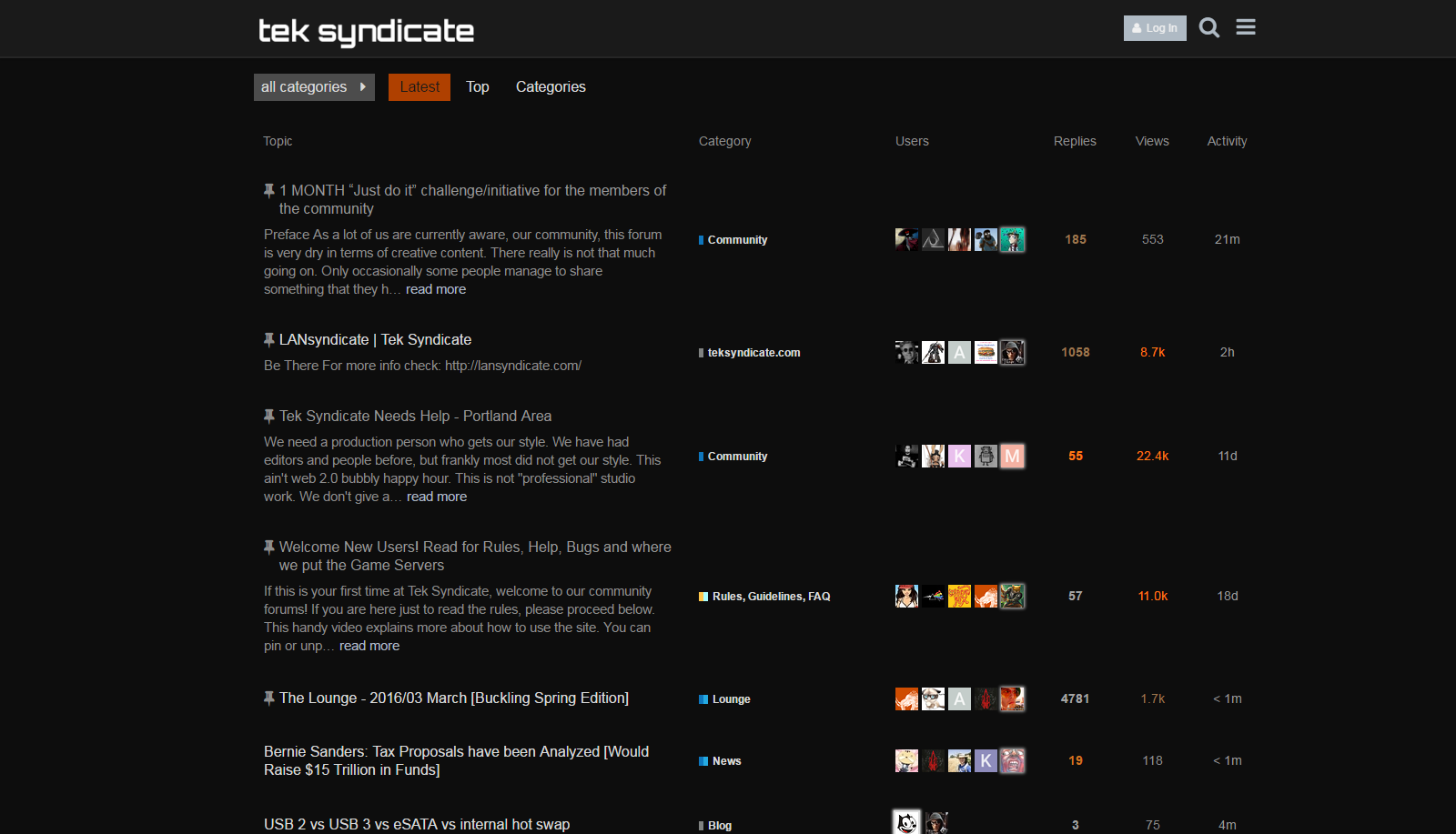Screen dimensions: 1456x834
Task: Open the hamburger menu icon
Action: [1246, 27]
